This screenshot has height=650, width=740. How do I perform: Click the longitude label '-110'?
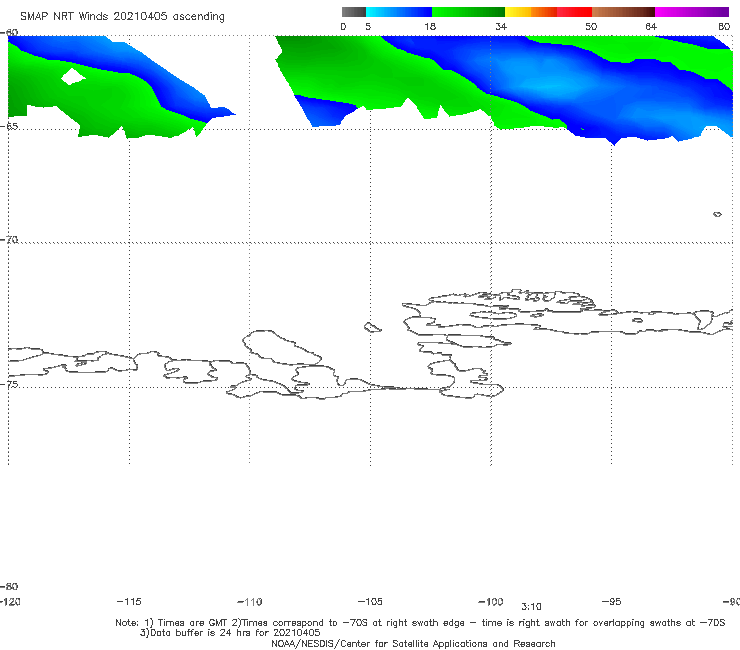point(250,602)
